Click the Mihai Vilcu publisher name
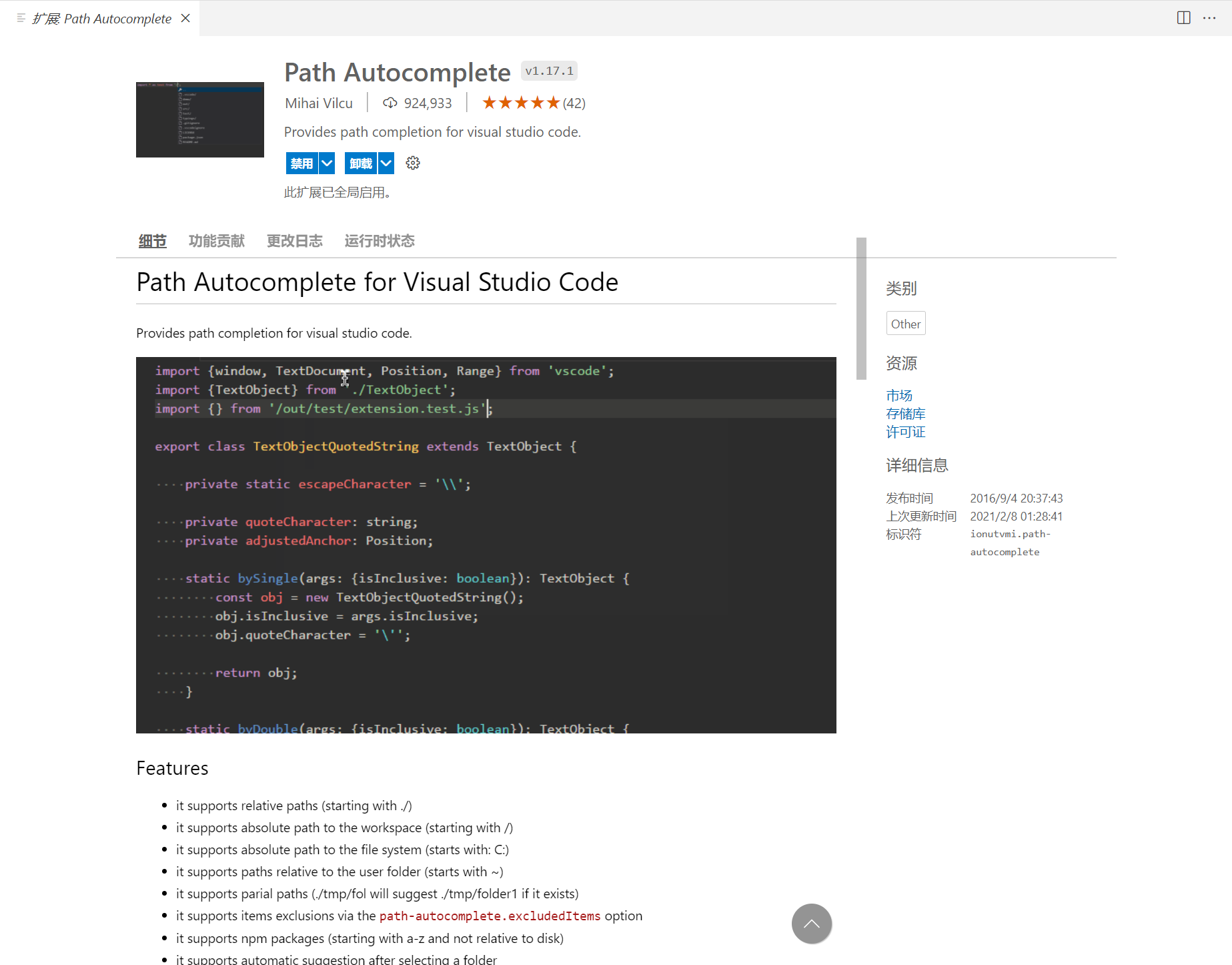Screen dimensions: 1232x965 click(319, 103)
